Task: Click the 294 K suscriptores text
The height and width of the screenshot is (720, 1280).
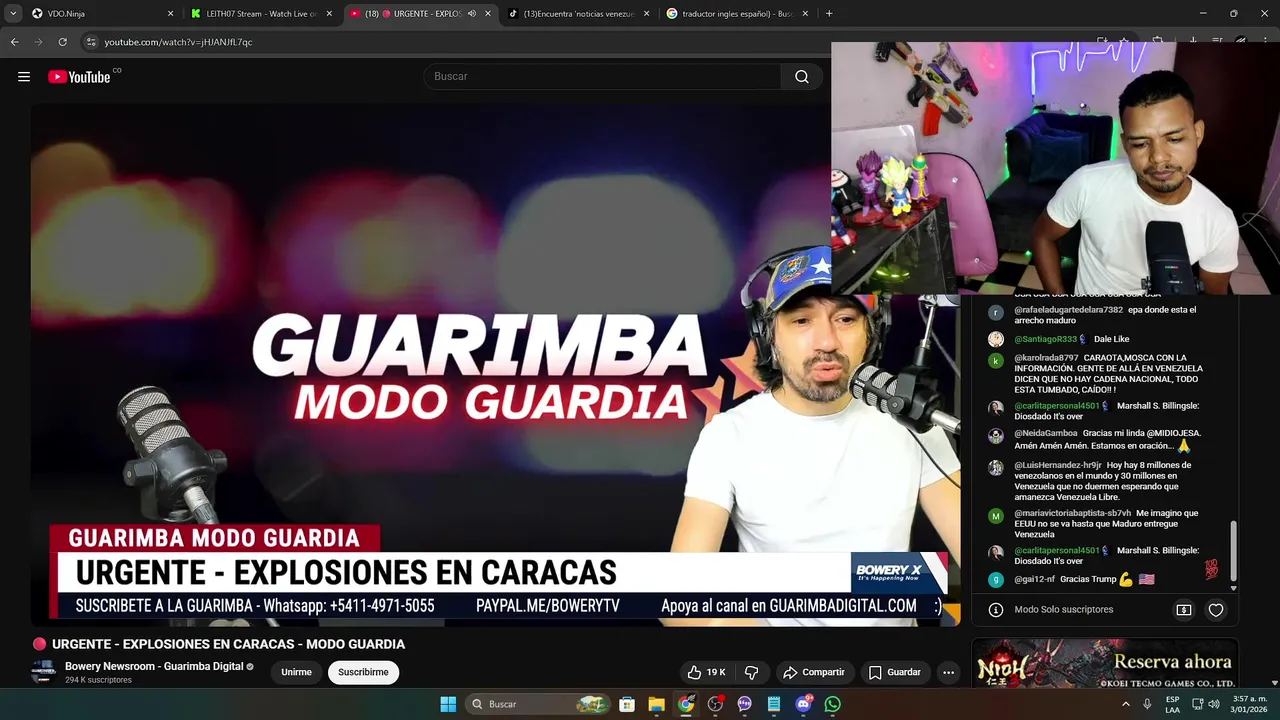Action: tap(98, 680)
